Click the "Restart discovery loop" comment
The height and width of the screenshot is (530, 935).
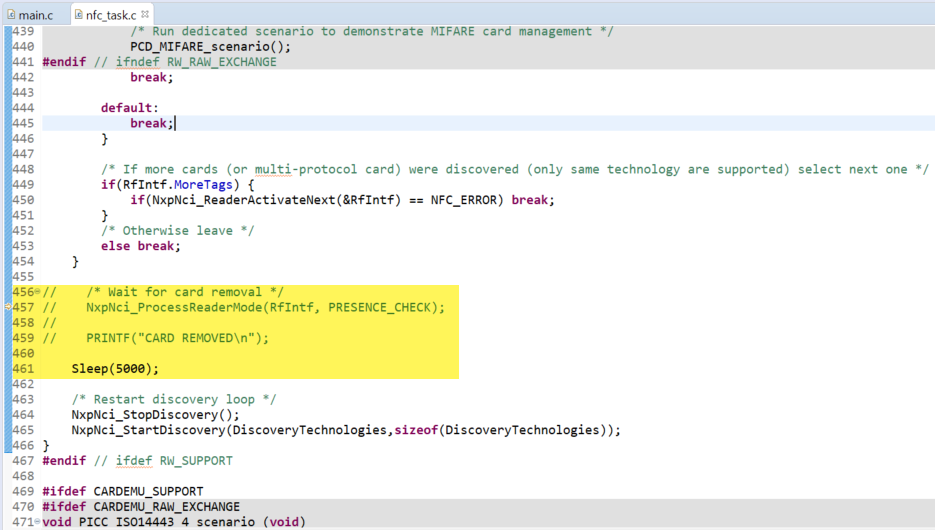174,399
